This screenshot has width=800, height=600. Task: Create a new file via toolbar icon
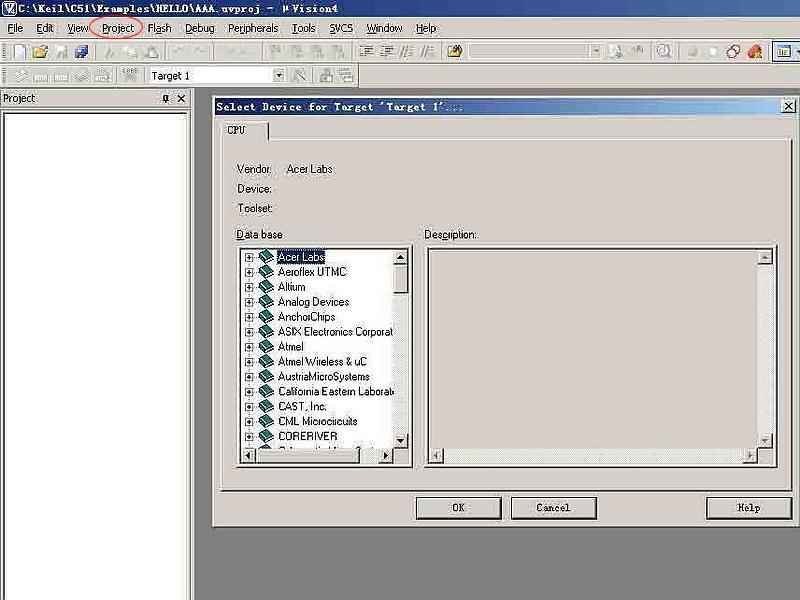(x=19, y=51)
